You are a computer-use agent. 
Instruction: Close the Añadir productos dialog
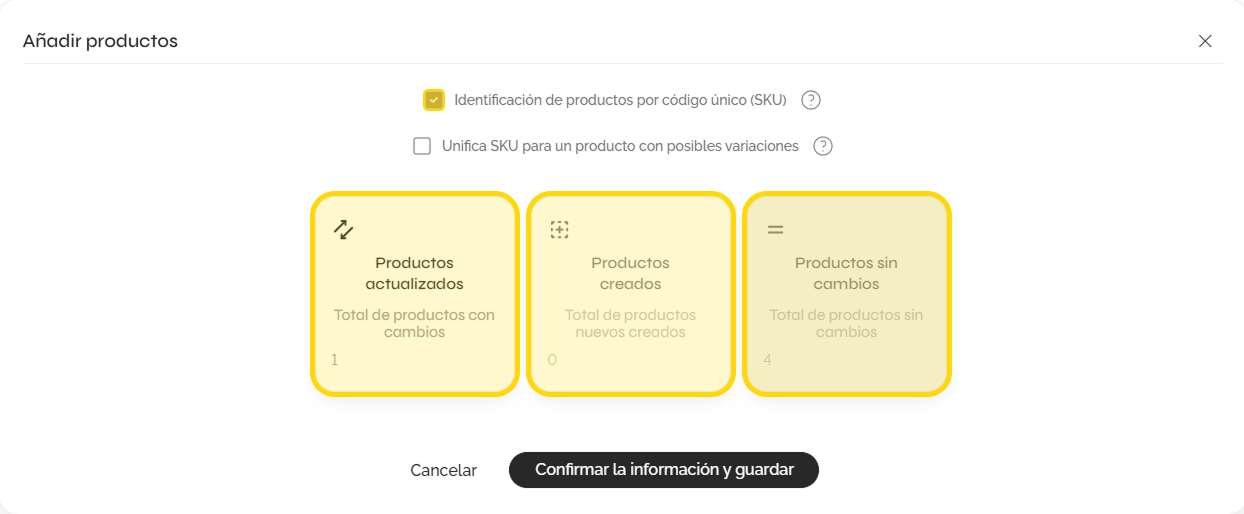[1205, 41]
